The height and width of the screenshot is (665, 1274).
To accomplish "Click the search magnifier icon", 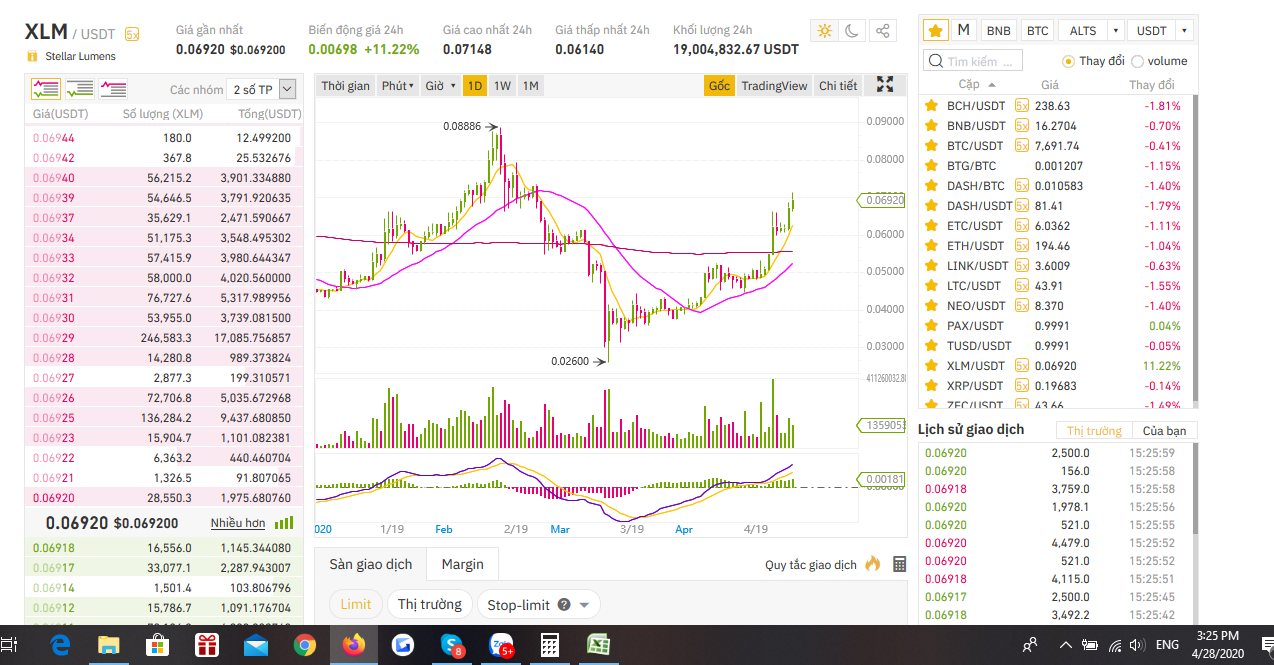I will point(936,61).
